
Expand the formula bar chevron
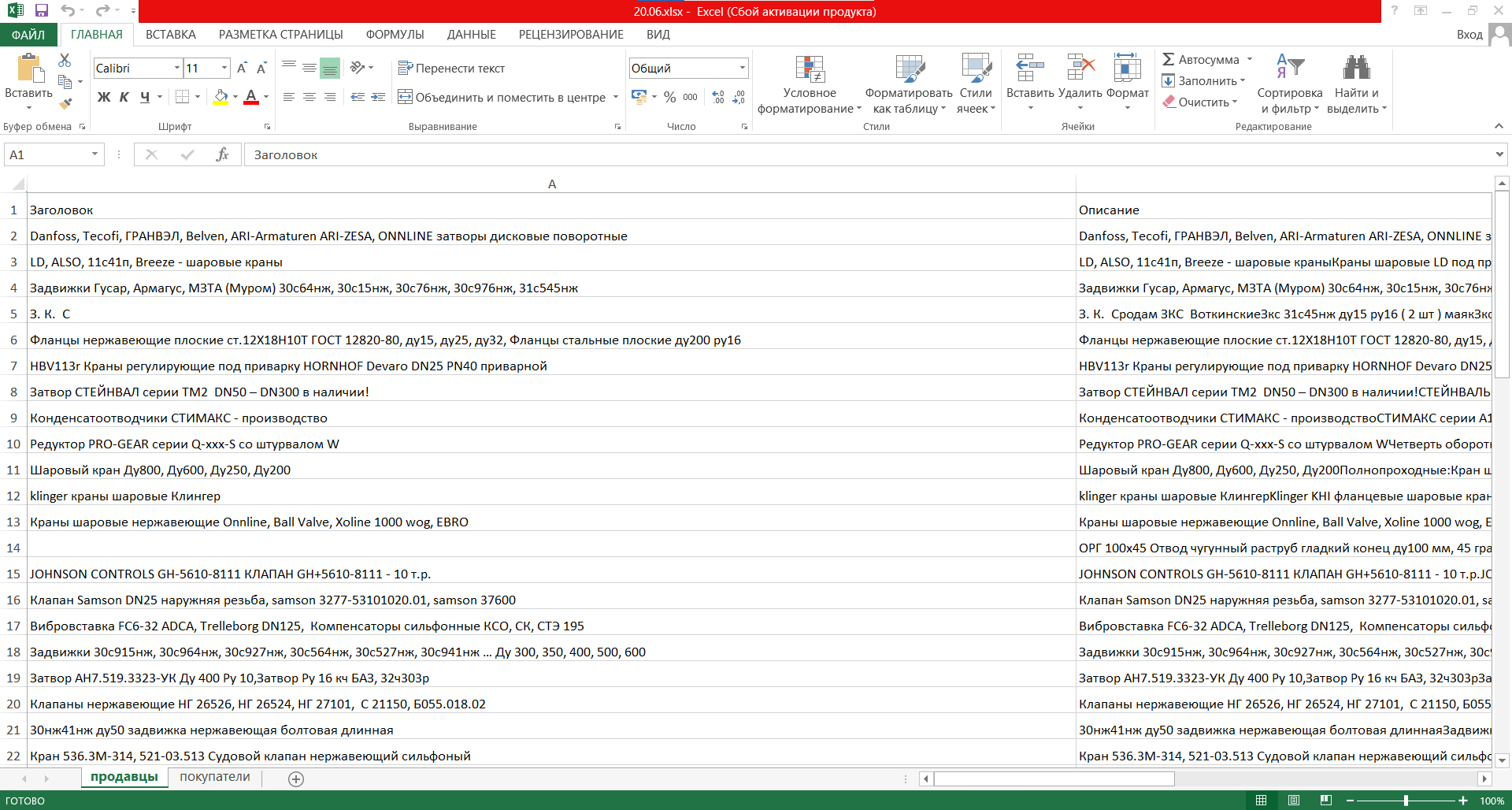click(x=1499, y=154)
